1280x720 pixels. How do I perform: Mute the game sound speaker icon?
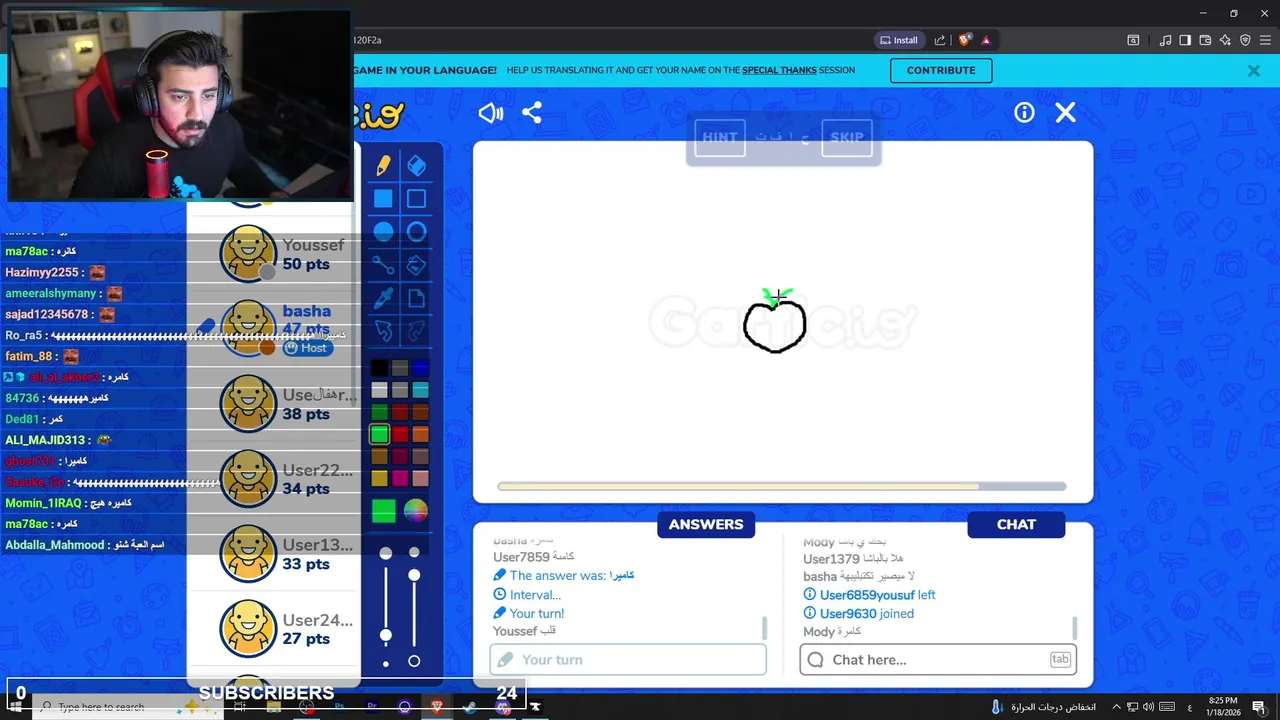point(490,113)
